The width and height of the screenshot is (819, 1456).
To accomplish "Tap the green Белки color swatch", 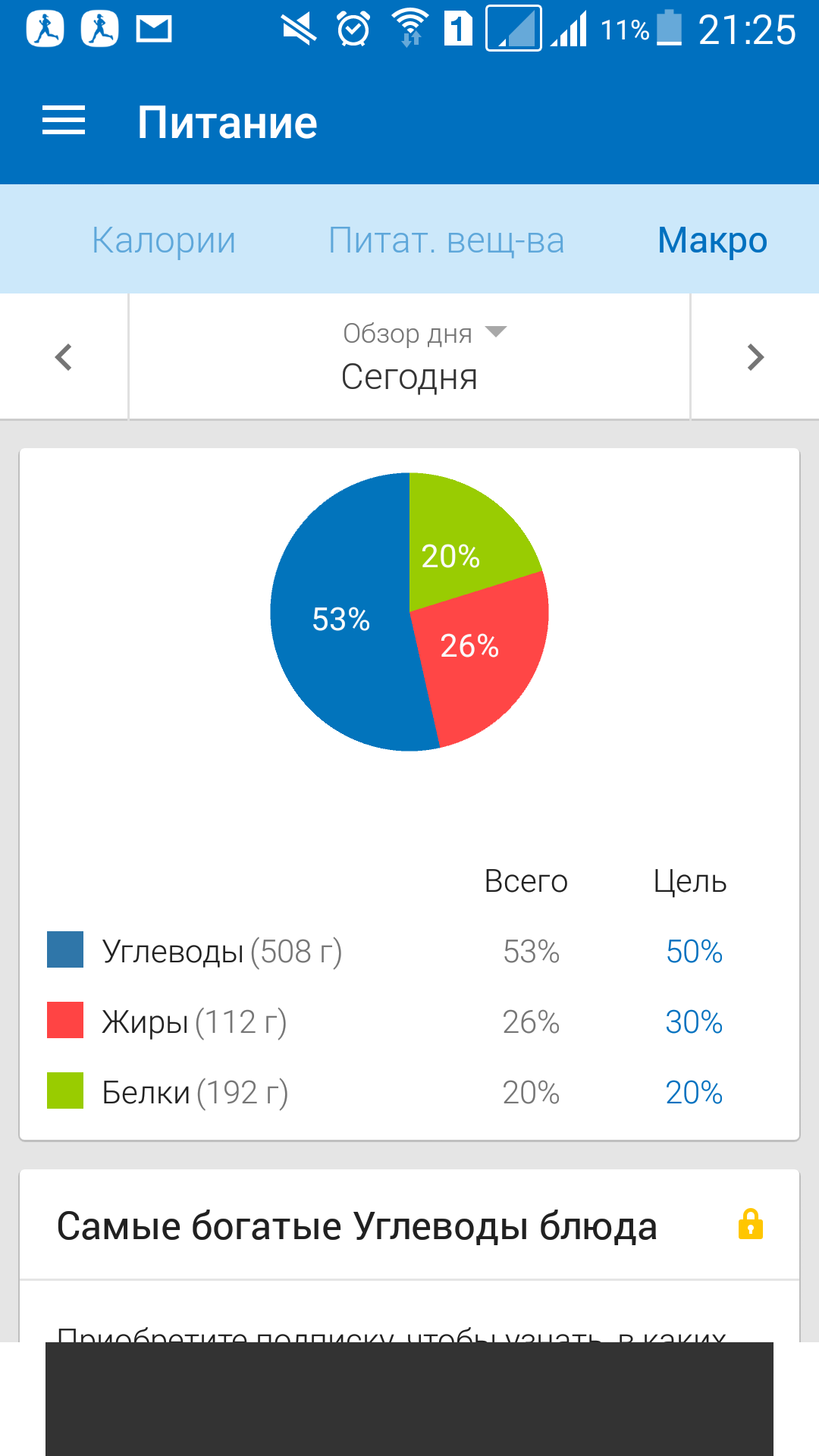I will tap(65, 1090).
